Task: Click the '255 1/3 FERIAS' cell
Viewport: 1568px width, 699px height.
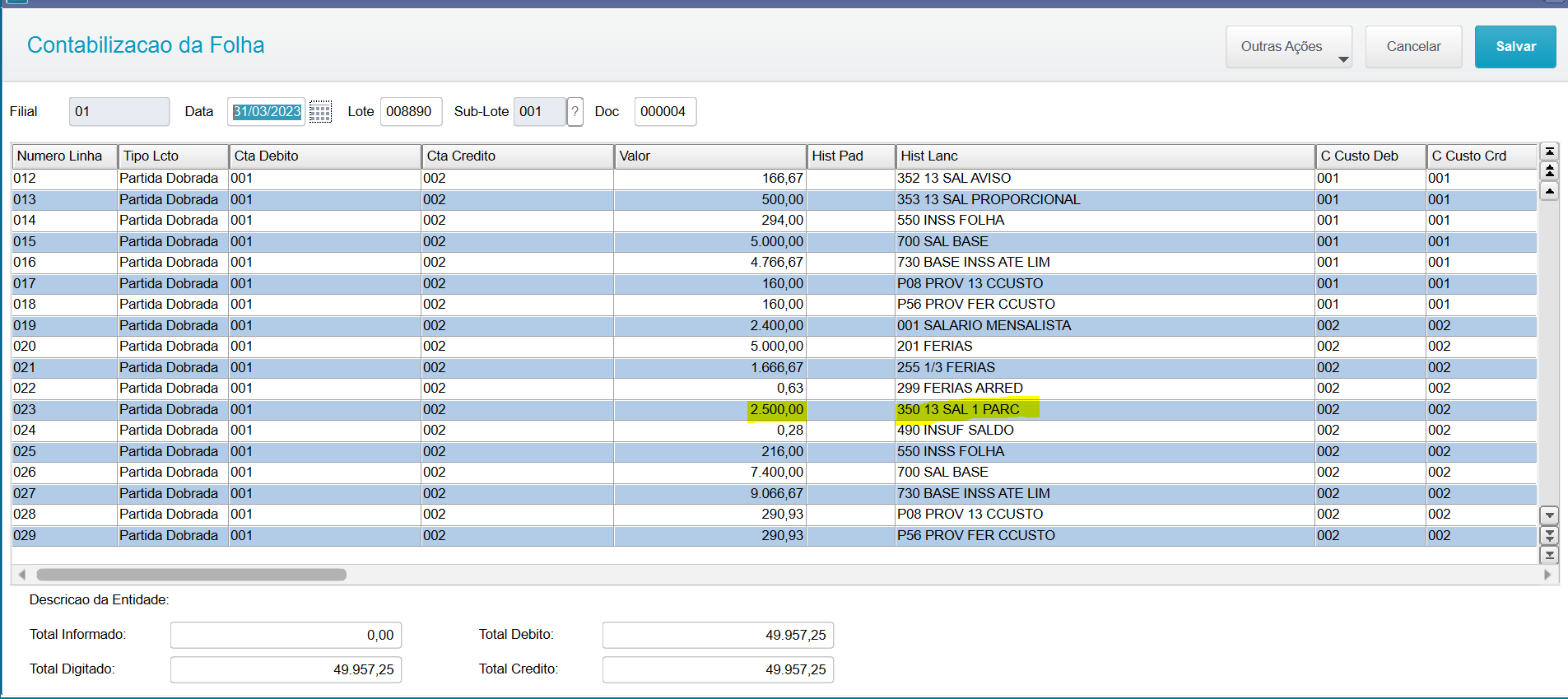Action: tap(1105, 367)
